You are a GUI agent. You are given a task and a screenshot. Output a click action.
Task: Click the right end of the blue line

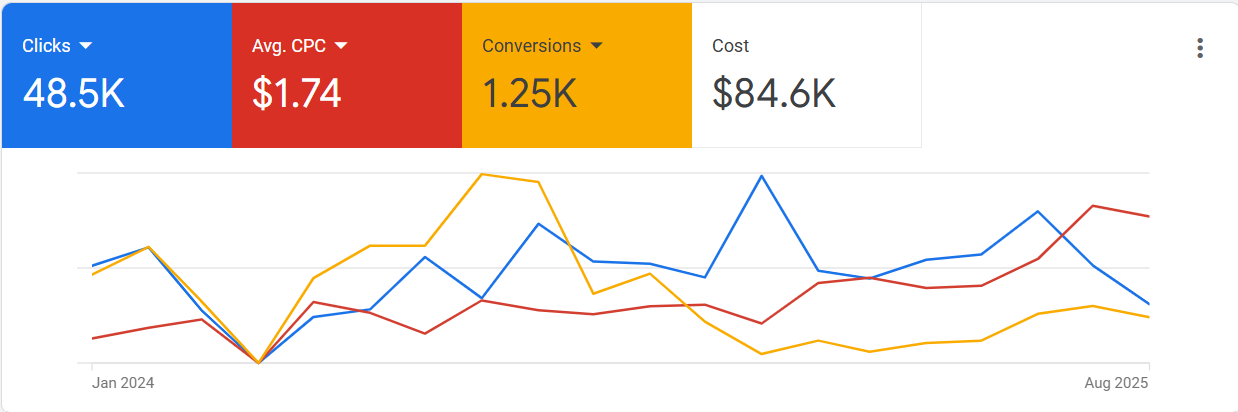coord(1148,303)
